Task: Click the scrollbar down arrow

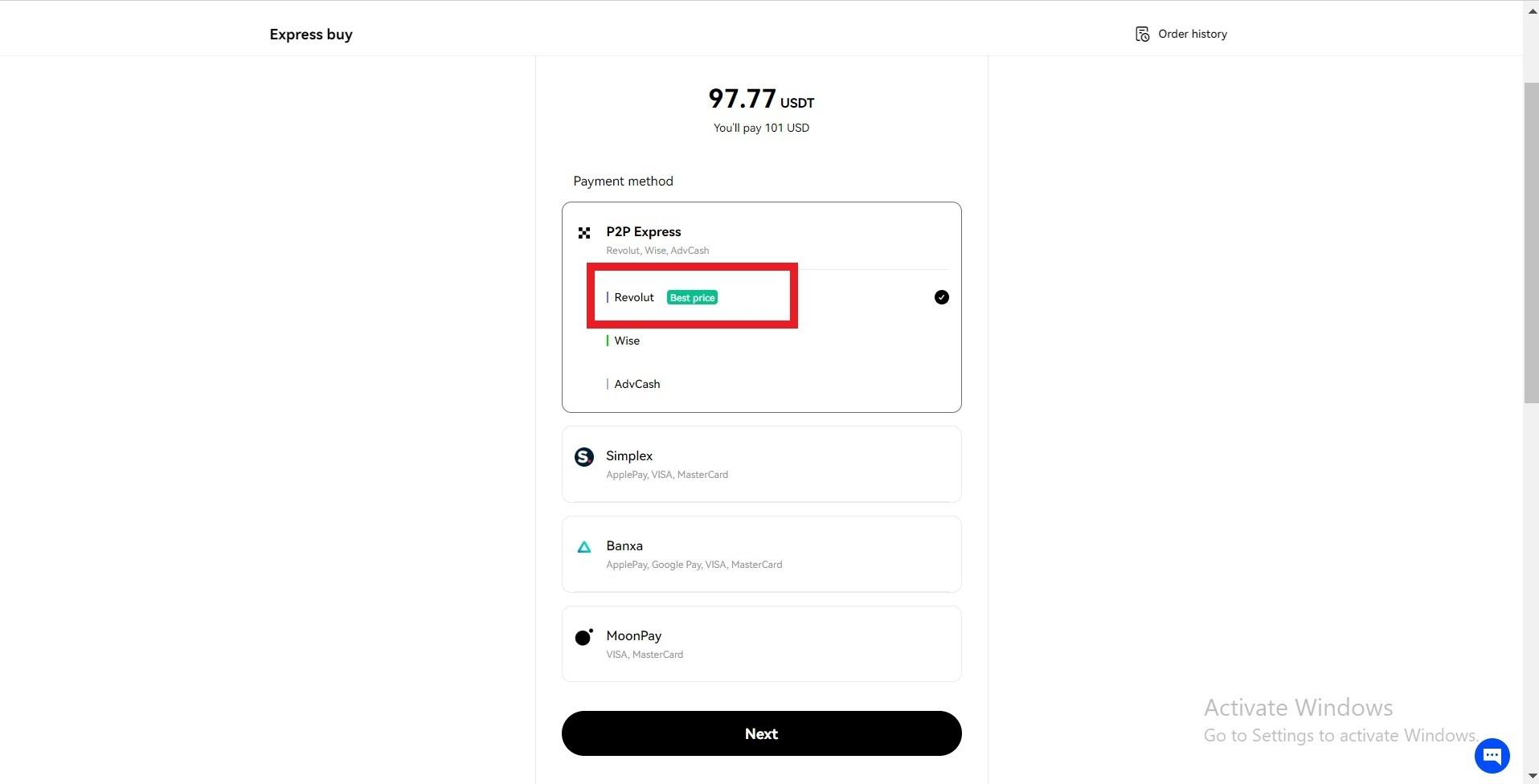Action: (1531, 776)
